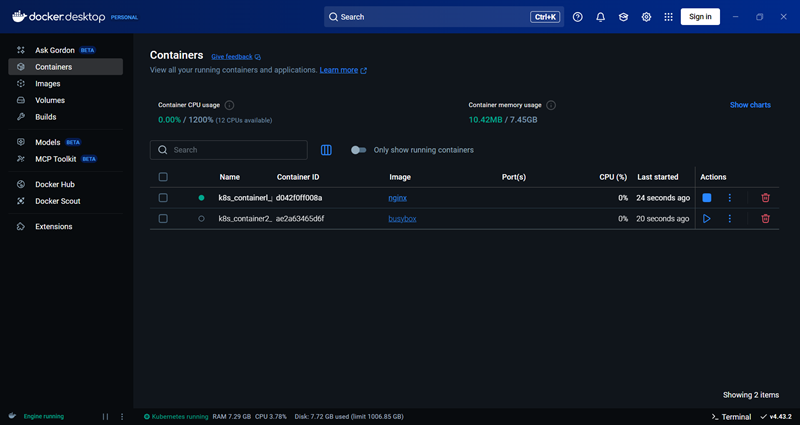
Task: Open the k8s_container1 container name
Action: pos(245,198)
